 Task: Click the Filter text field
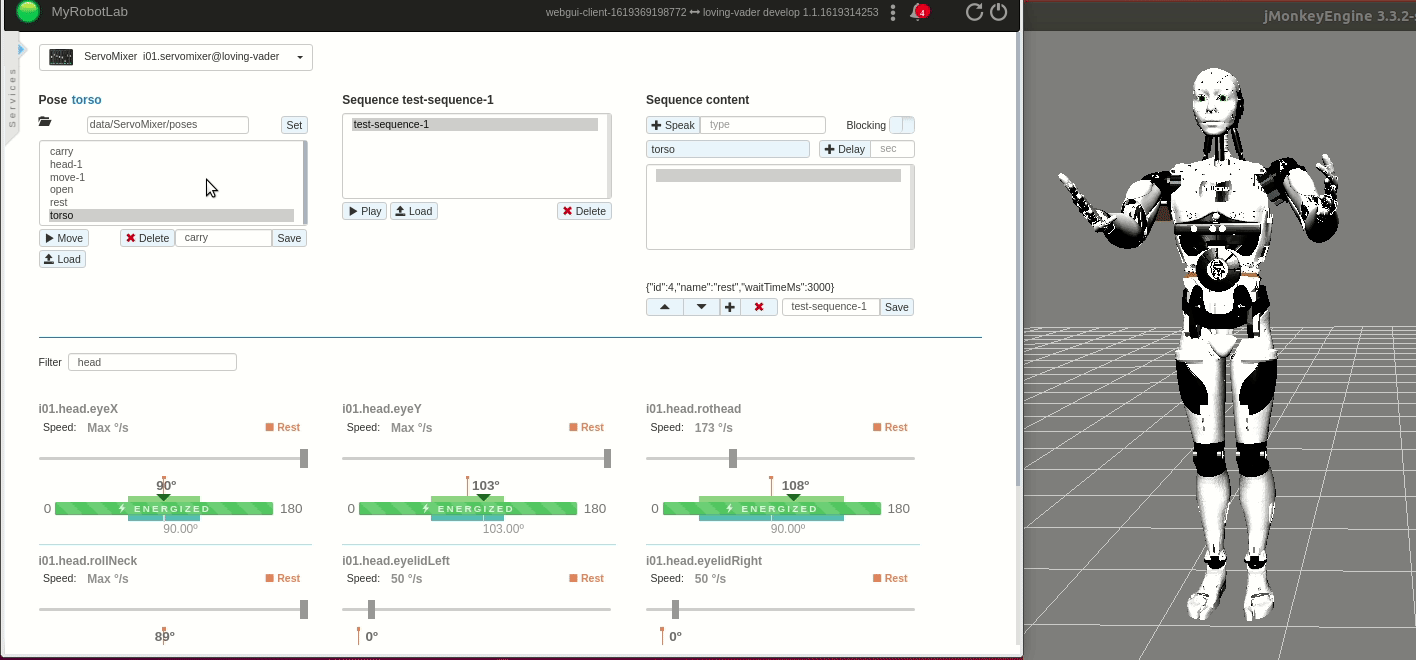point(152,362)
